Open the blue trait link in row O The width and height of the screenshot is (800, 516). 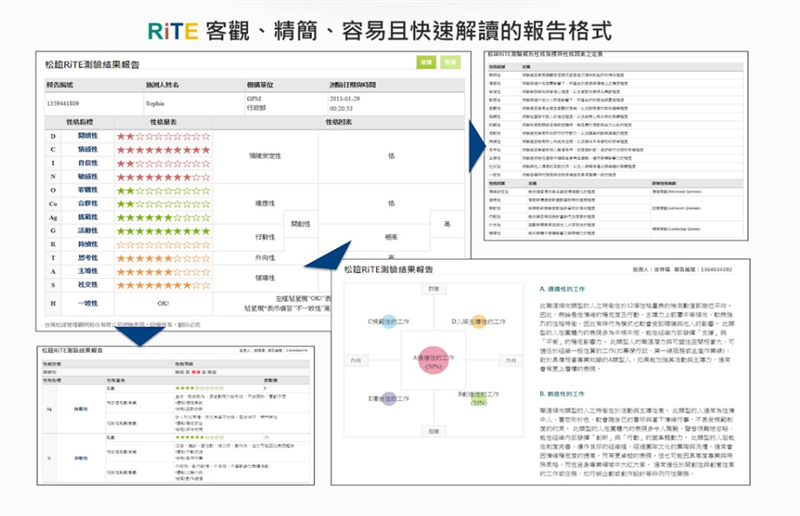(88, 190)
